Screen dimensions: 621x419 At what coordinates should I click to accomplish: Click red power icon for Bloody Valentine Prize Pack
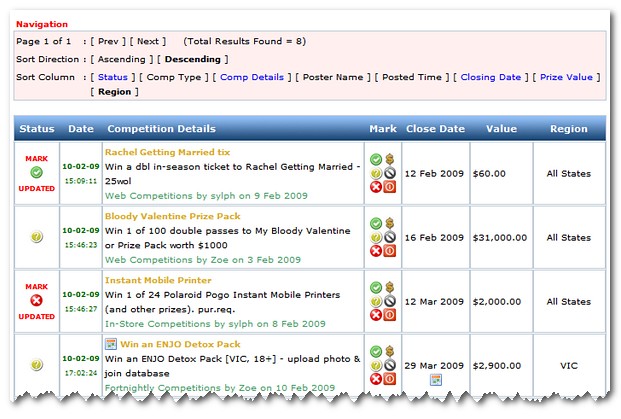click(390, 251)
